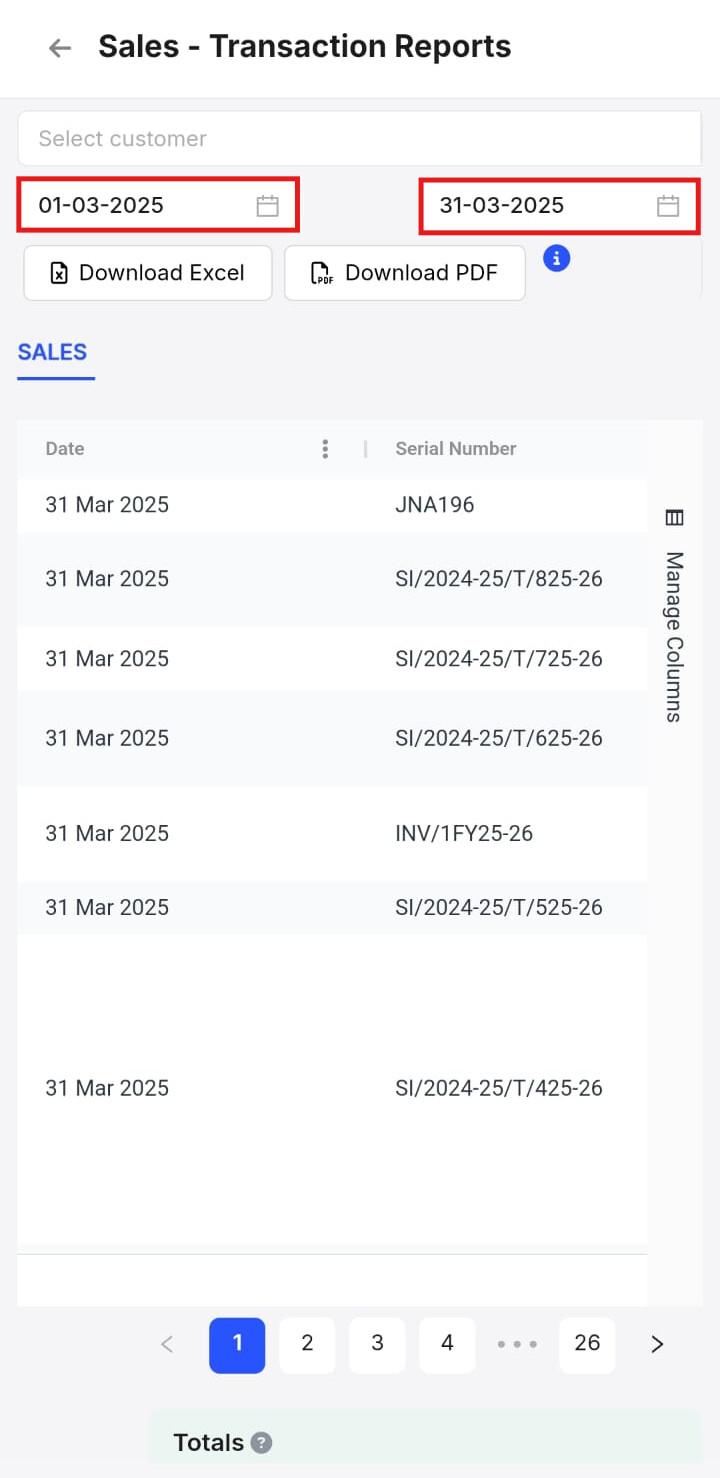720x1478 pixels.
Task: Open the Select customer dropdown
Action: click(x=360, y=139)
